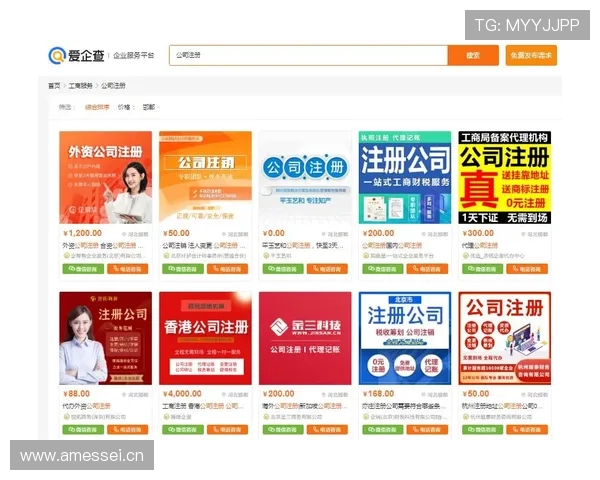Select the 综合排序 sort option
The image size is (600, 480).
coord(97,107)
